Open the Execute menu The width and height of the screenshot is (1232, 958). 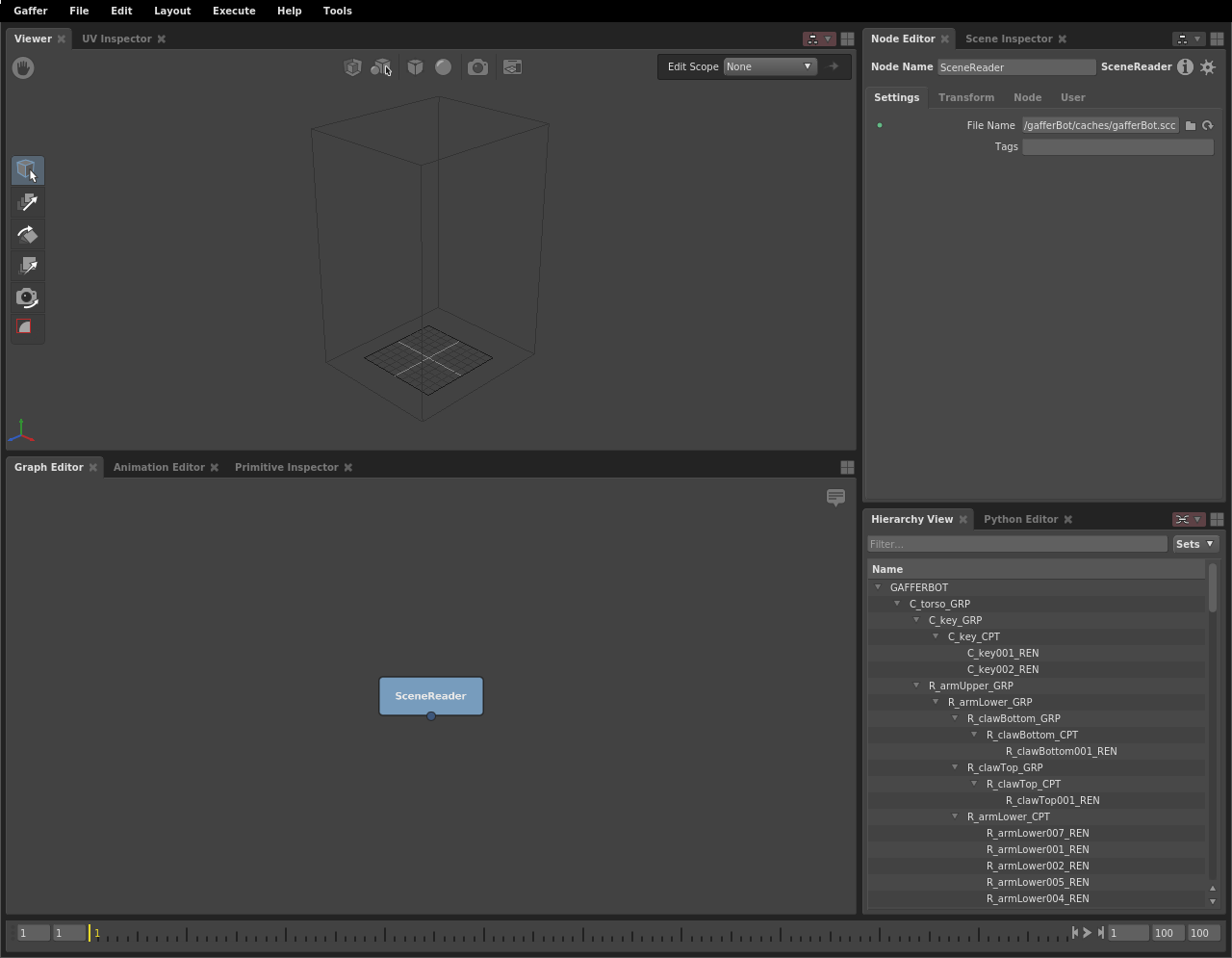coord(234,11)
